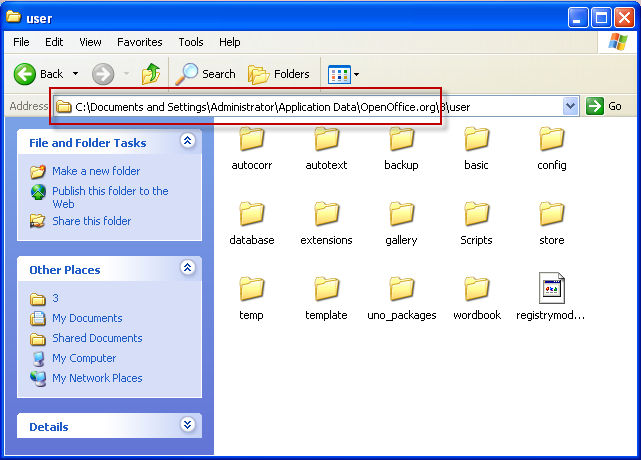Select the autocorr folder icon
The height and width of the screenshot is (460, 641).
click(252, 139)
